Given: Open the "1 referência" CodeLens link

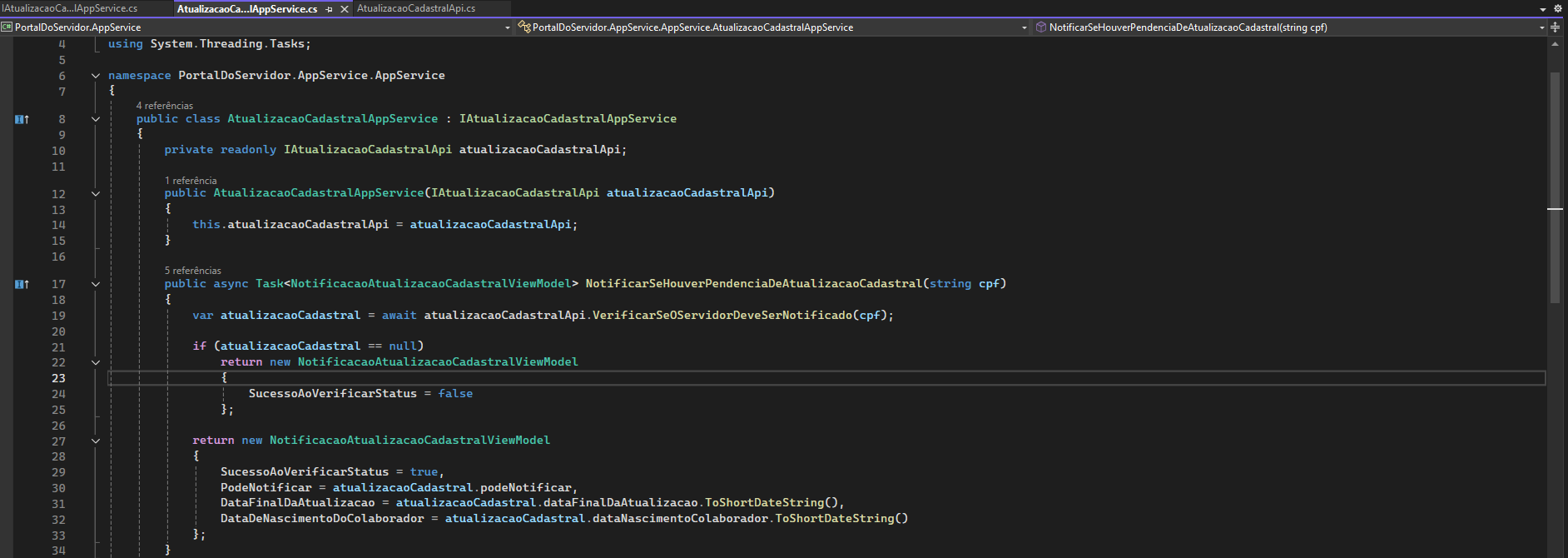Looking at the screenshot, I should (191, 181).
